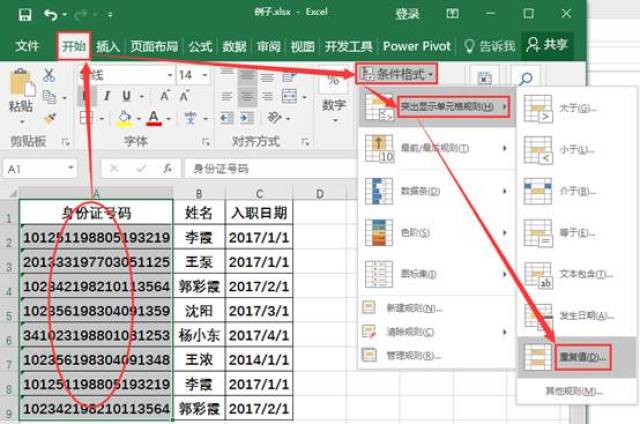Toggle center horizontal alignment
This screenshot has height=424, width=640.
247,97
